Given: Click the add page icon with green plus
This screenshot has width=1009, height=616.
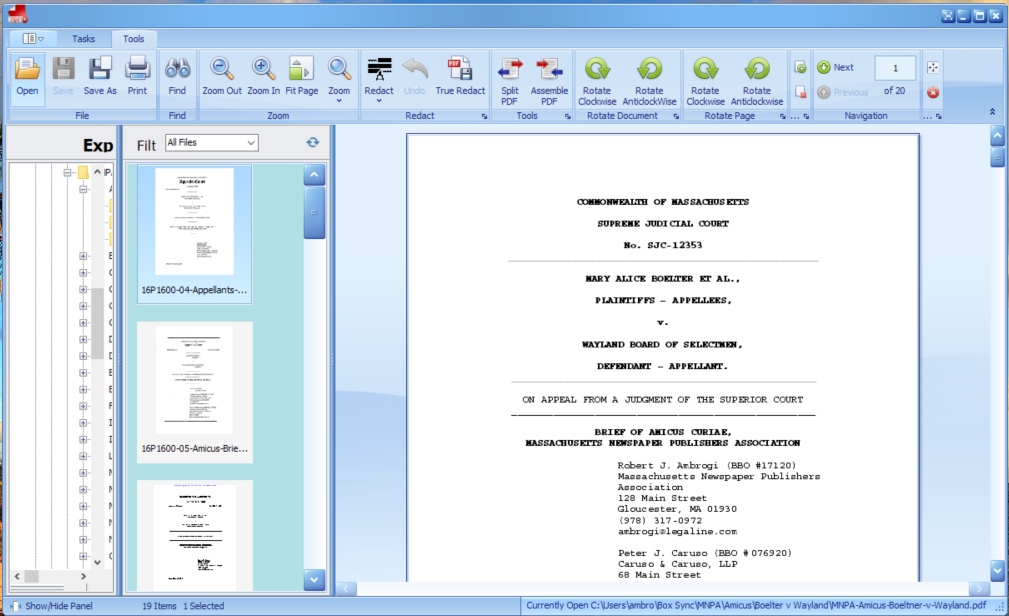Looking at the screenshot, I should point(801,68).
